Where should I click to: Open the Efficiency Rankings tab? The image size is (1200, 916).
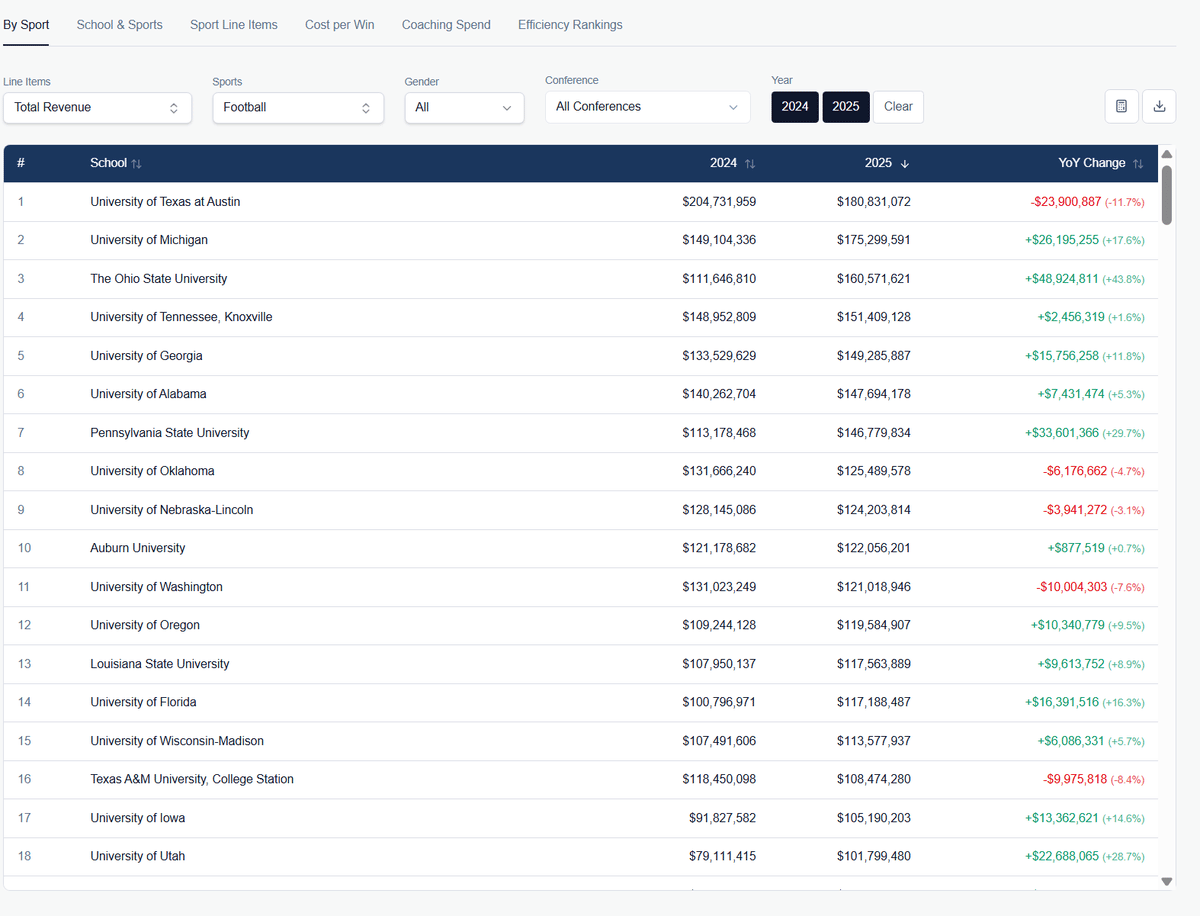coord(570,25)
